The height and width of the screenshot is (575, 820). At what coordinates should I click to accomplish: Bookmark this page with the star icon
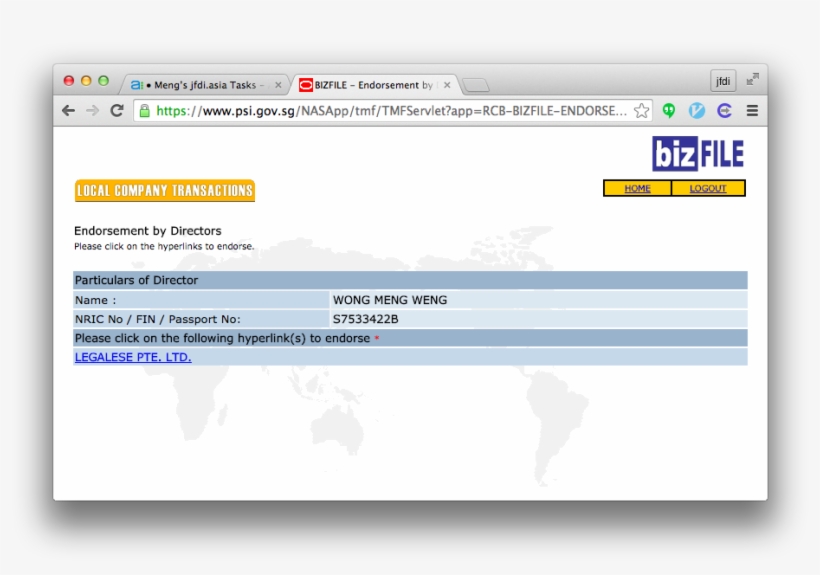641,111
